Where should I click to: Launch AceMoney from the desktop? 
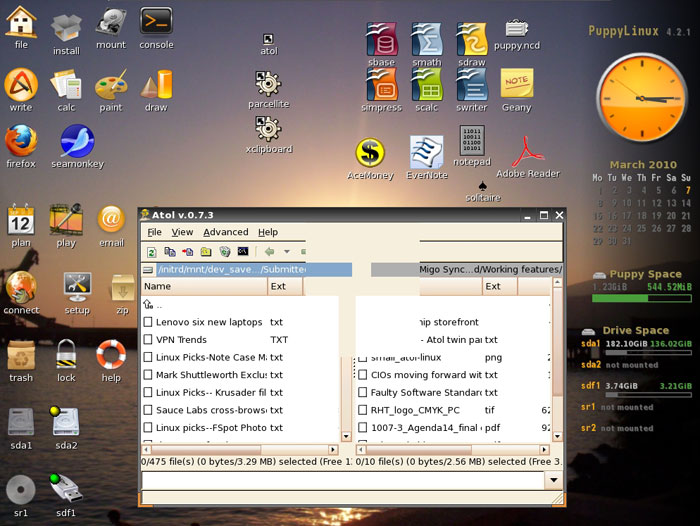(x=370, y=159)
